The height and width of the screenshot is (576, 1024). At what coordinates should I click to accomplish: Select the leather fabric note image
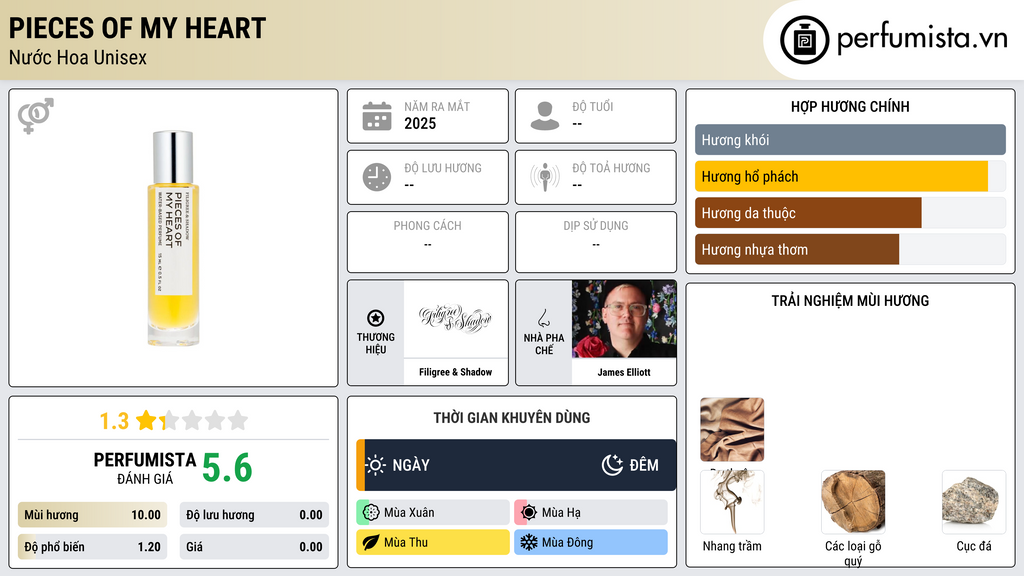click(732, 430)
